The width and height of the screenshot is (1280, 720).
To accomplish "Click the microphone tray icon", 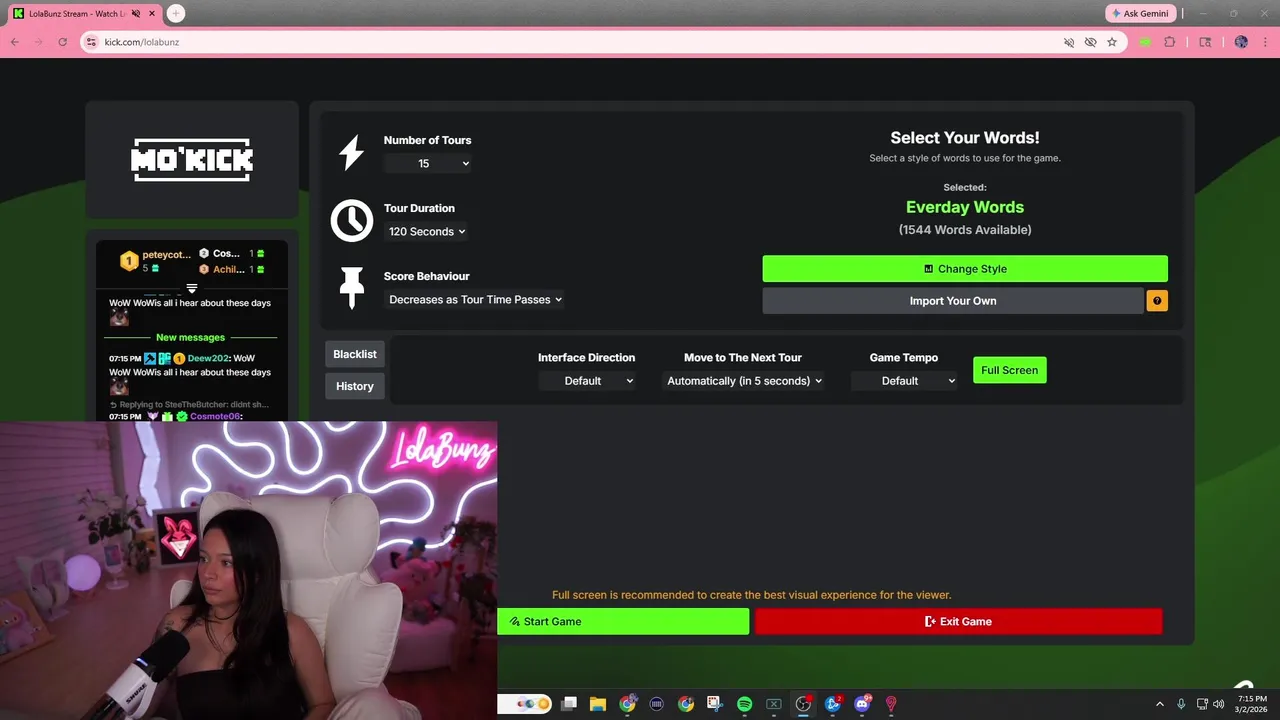I will 1181,704.
